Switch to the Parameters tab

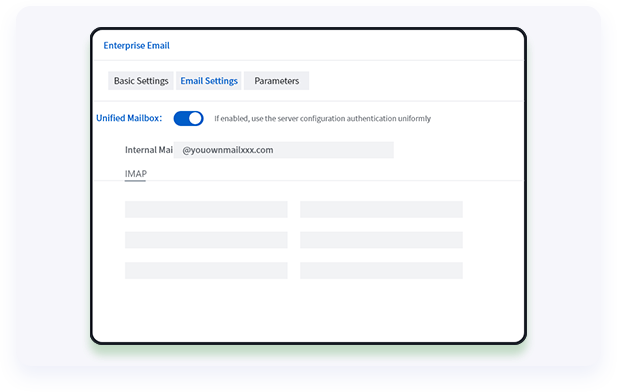coord(276,81)
